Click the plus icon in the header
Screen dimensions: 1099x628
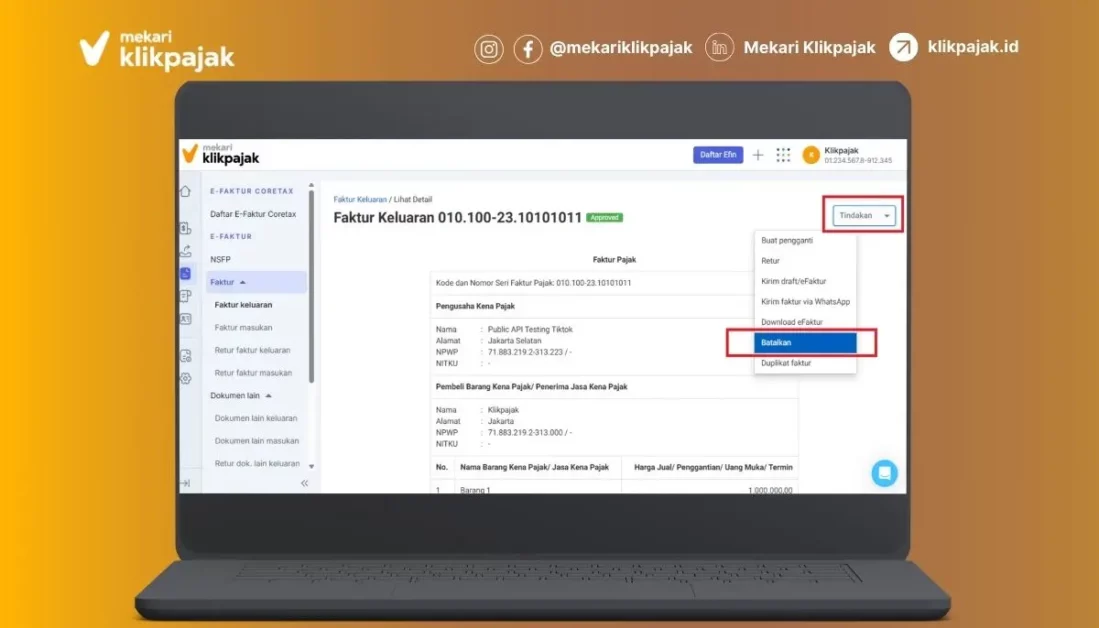click(x=758, y=155)
